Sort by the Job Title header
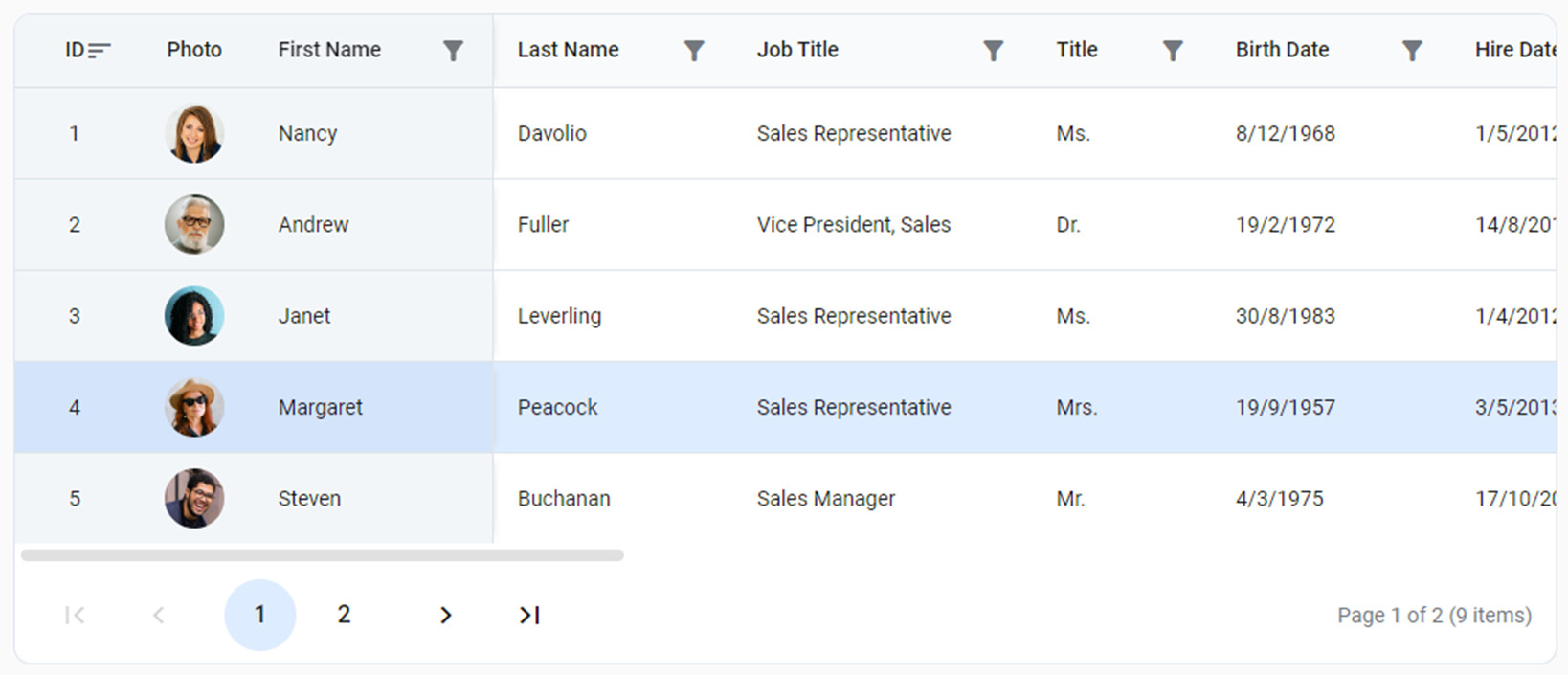 point(797,50)
